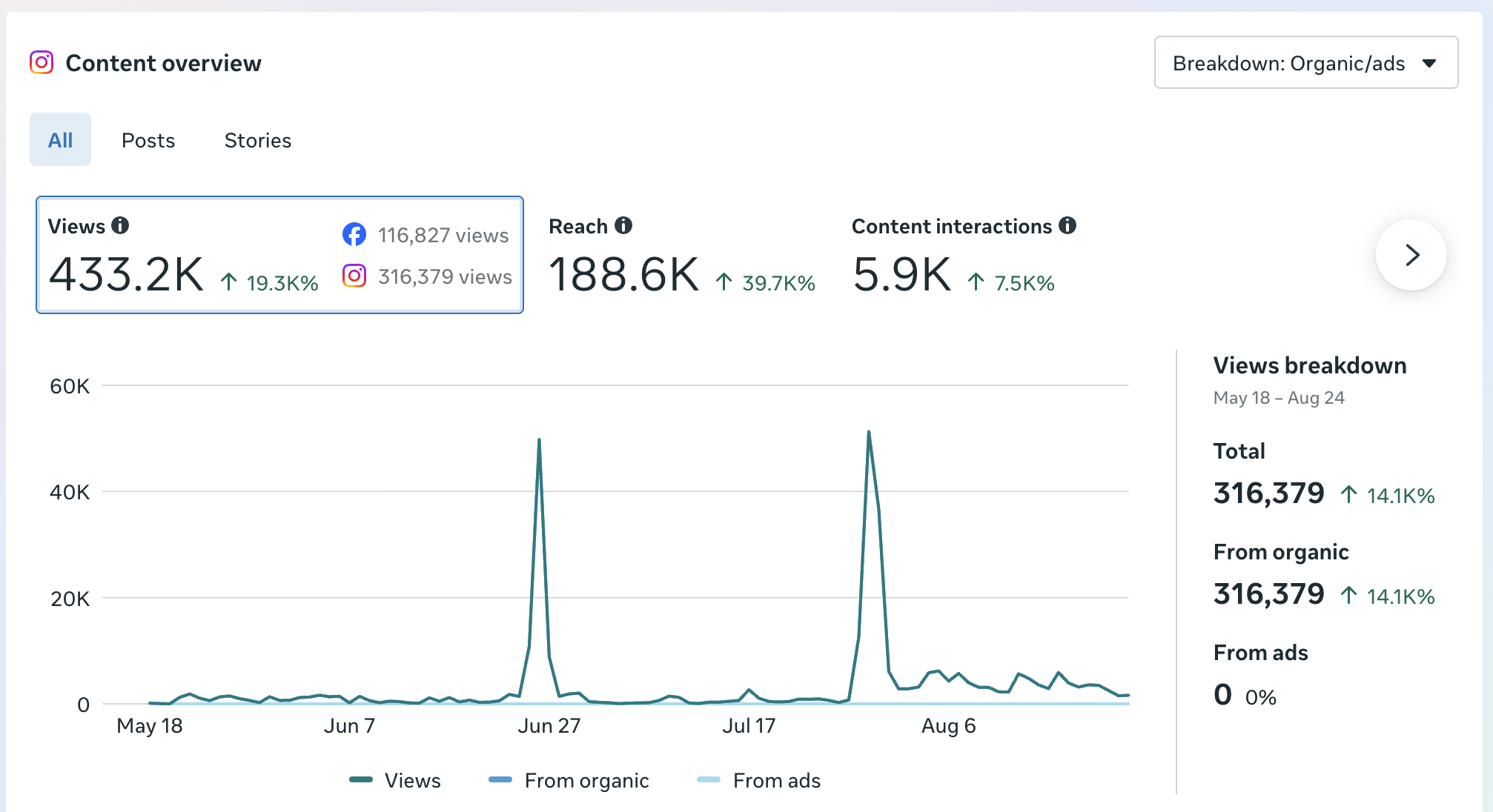1493x812 pixels.
Task: Click the up arrow beside From organic 14.1K%
Action: click(x=1349, y=595)
